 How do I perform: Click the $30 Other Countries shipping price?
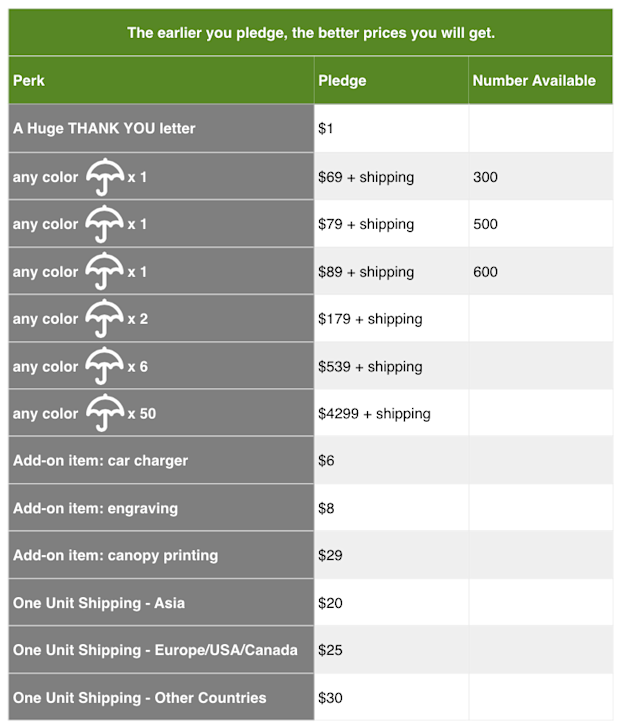[330, 698]
